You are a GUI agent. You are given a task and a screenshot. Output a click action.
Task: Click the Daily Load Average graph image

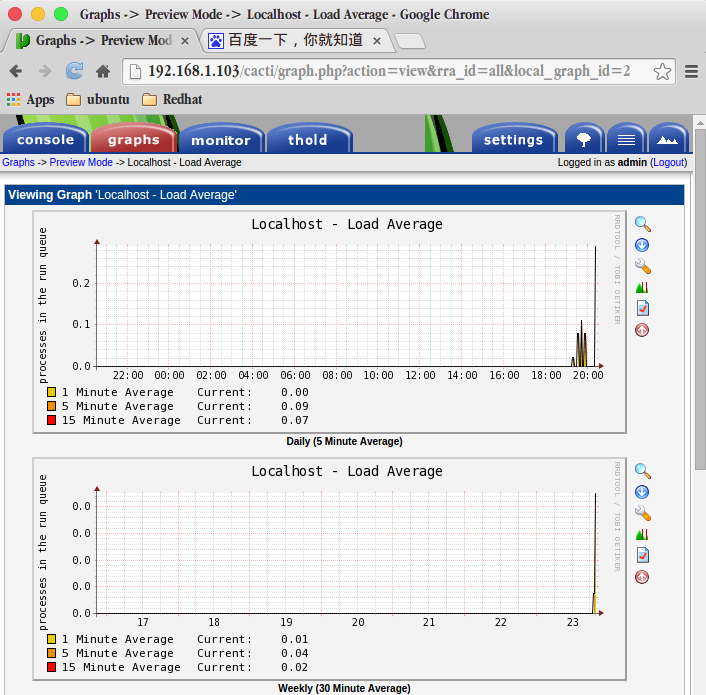click(x=330, y=322)
